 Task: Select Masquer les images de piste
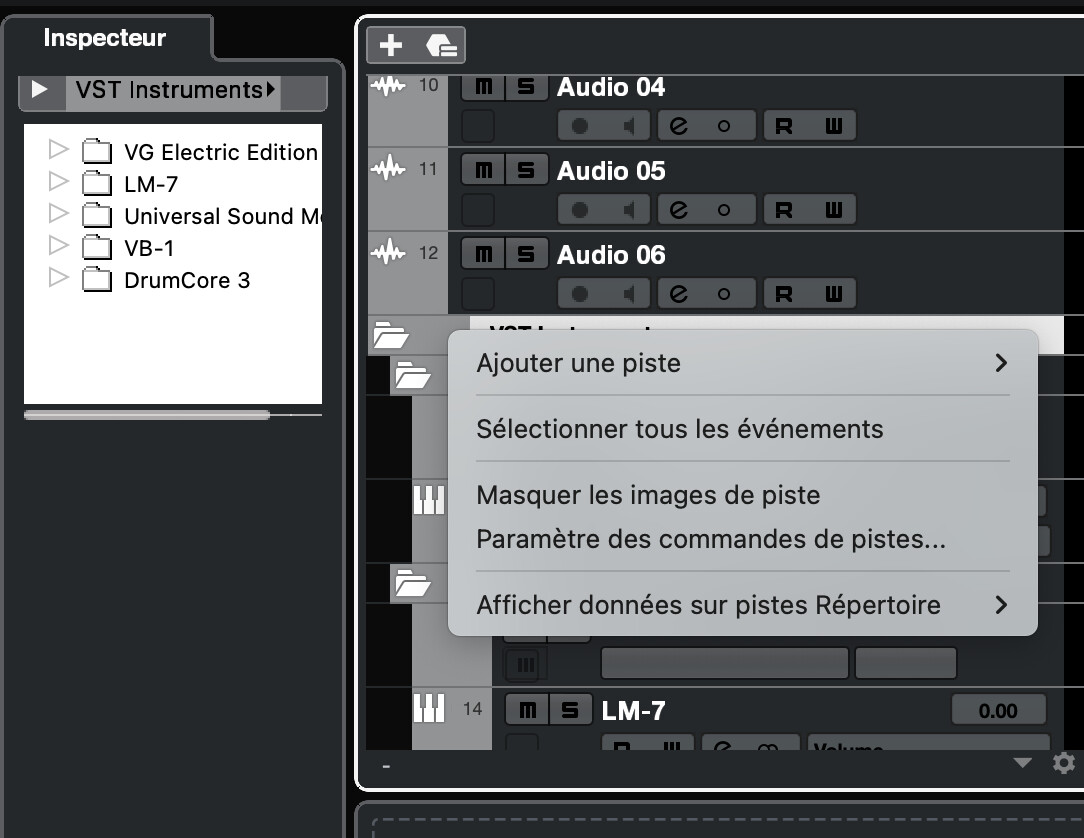(x=648, y=495)
